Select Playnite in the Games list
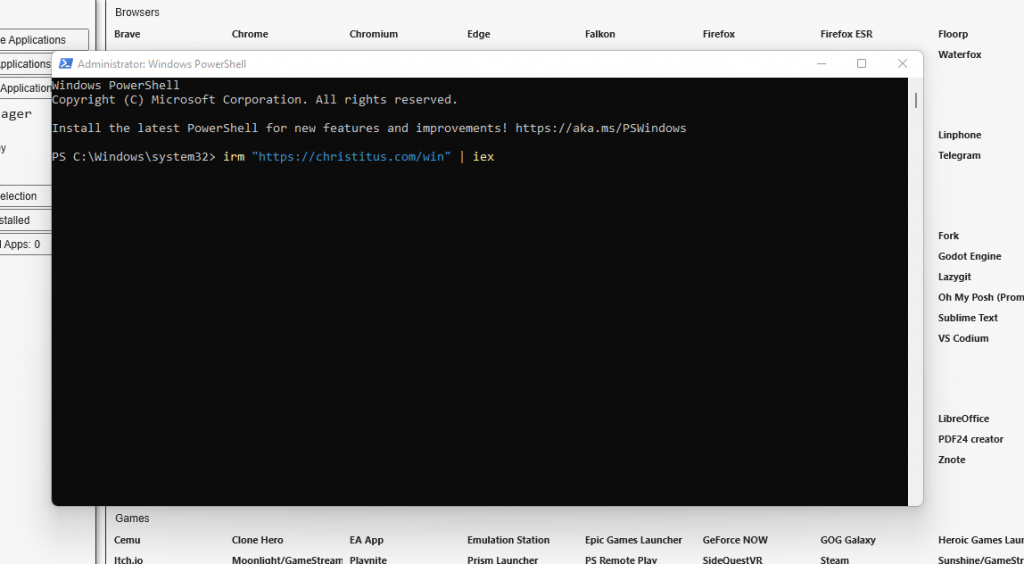 pyautogui.click(x=368, y=560)
